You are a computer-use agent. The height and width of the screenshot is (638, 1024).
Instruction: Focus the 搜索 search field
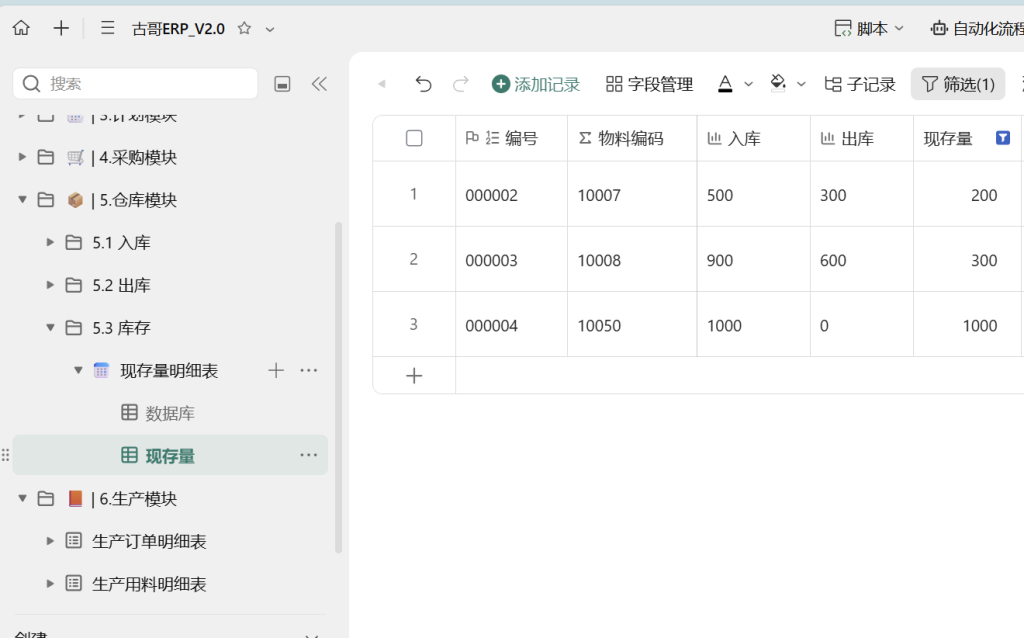(135, 84)
